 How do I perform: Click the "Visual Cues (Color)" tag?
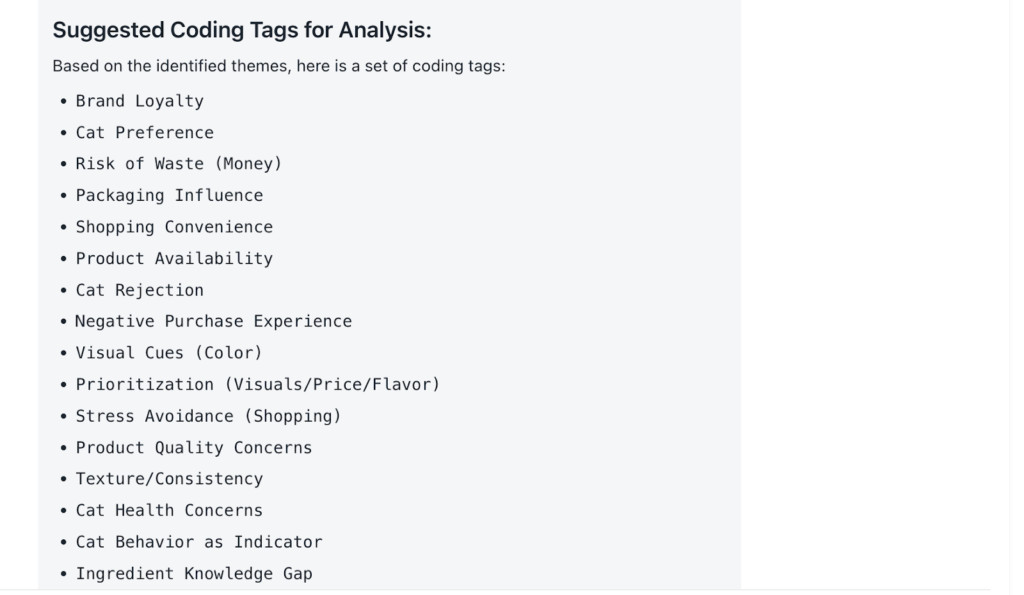pos(168,353)
